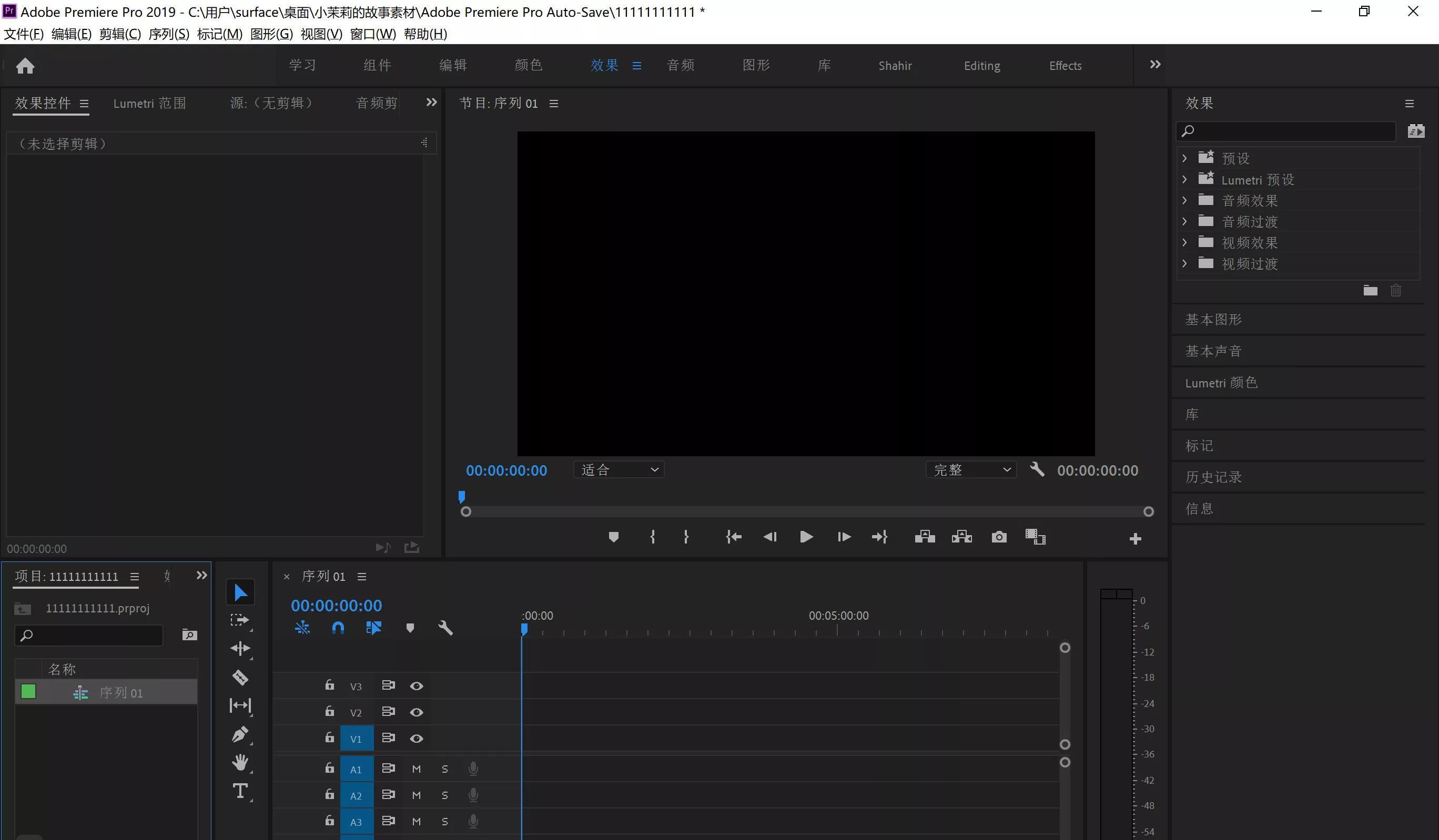Click Mark In button
1439x840 pixels.
653,537
